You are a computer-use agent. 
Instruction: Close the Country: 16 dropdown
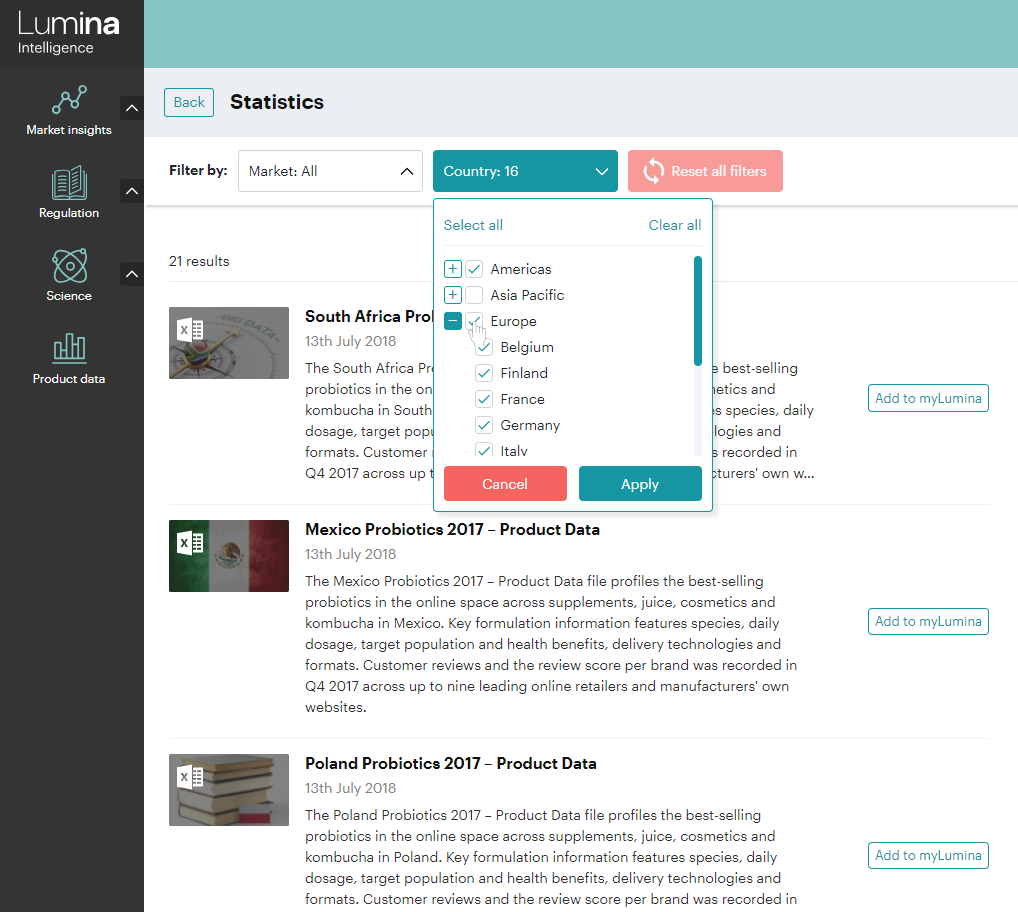pos(525,171)
